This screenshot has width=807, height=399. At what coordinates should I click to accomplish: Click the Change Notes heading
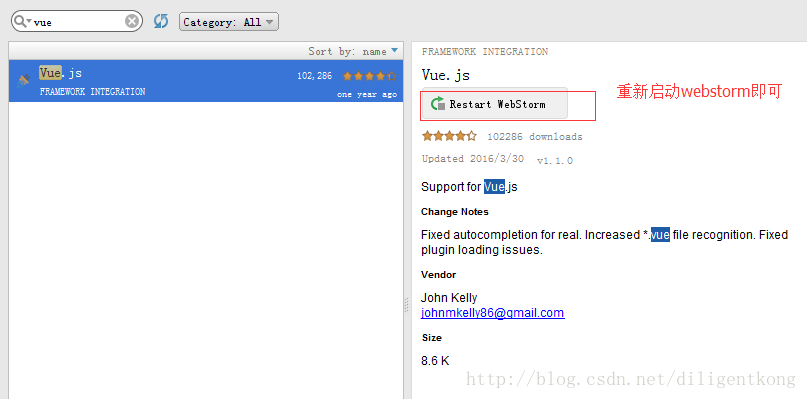click(x=454, y=212)
